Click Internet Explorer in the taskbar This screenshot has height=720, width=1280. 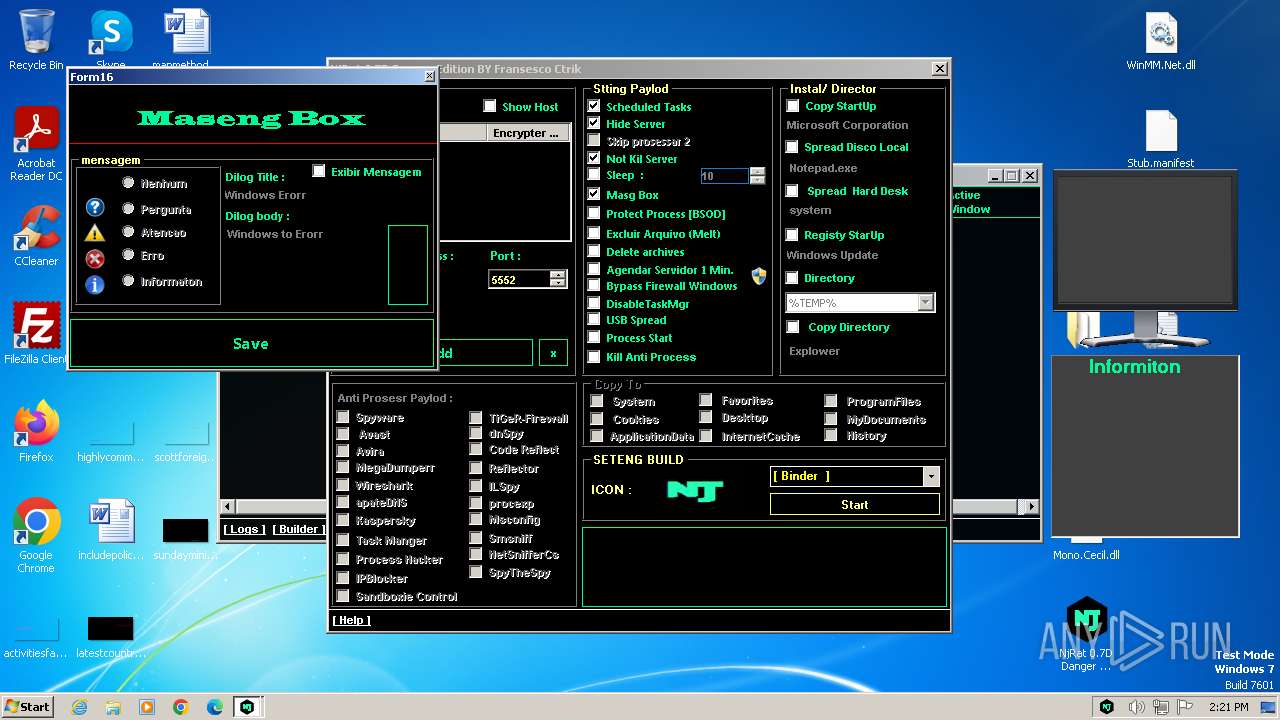pyautogui.click(x=79, y=707)
